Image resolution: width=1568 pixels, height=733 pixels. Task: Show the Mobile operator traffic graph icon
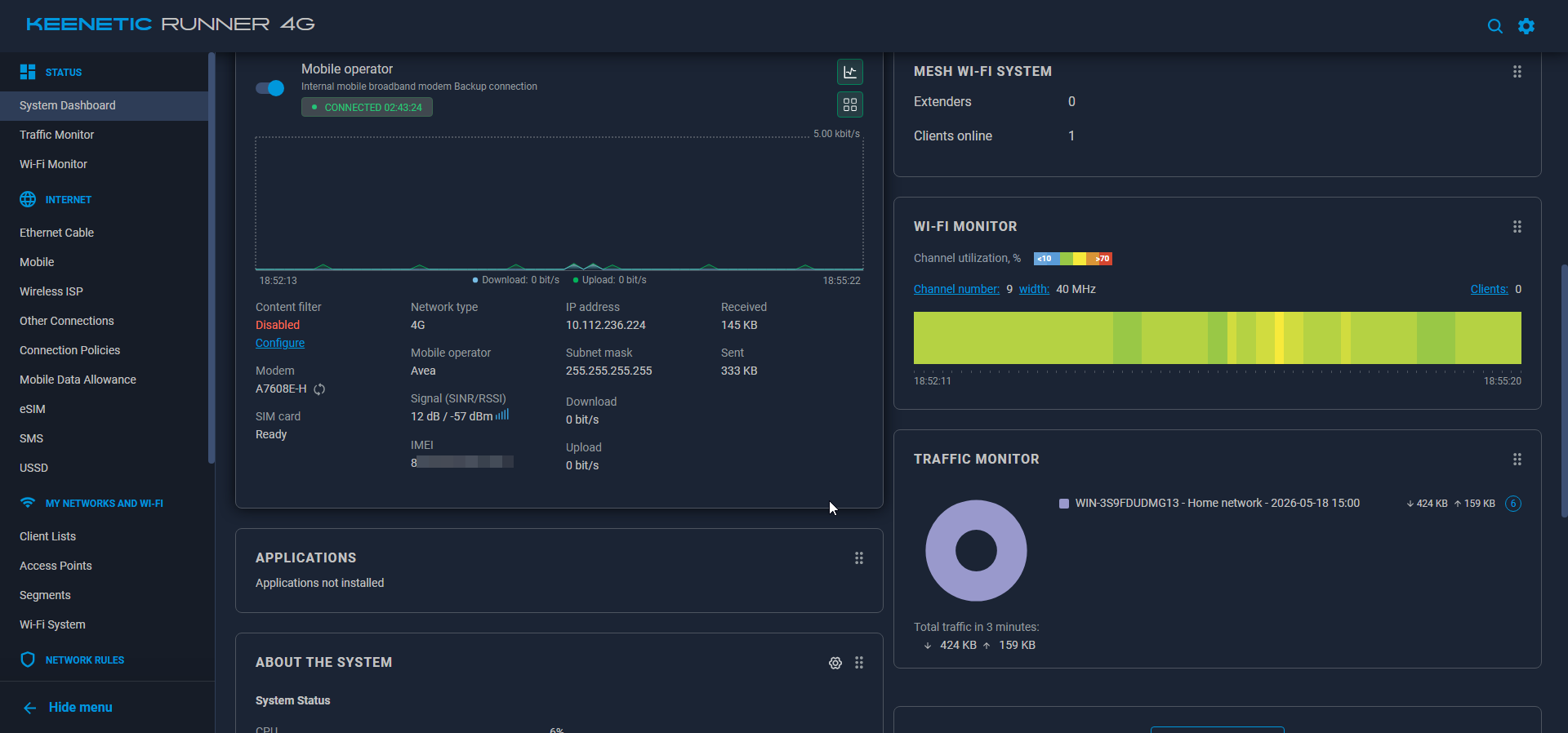pos(850,72)
